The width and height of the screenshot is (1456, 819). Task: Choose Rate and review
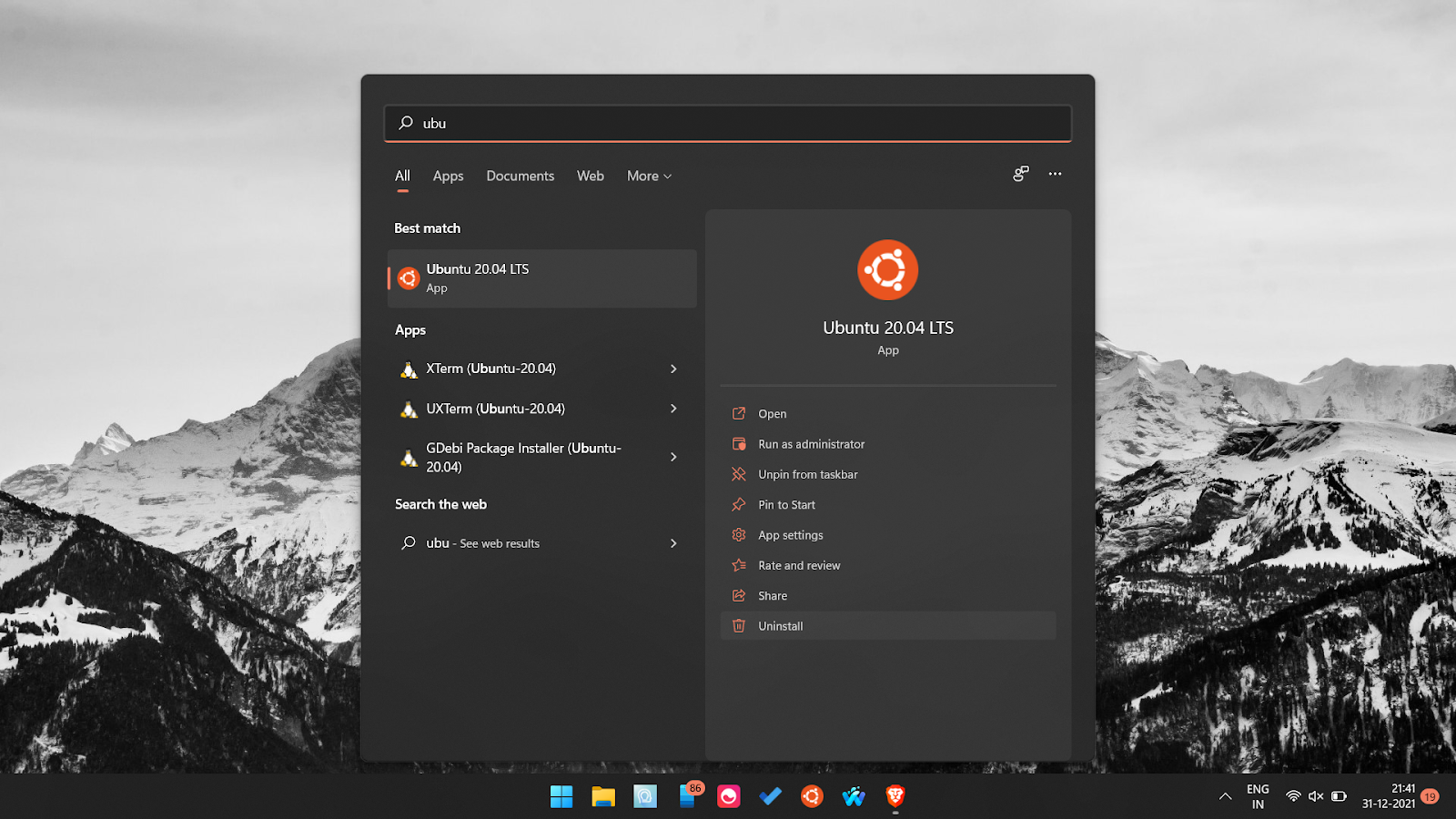pos(888,565)
